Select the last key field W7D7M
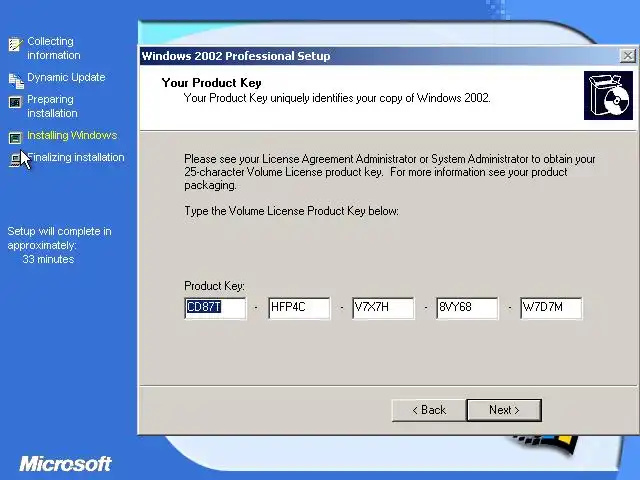This screenshot has width=640, height=480. coord(551,308)
